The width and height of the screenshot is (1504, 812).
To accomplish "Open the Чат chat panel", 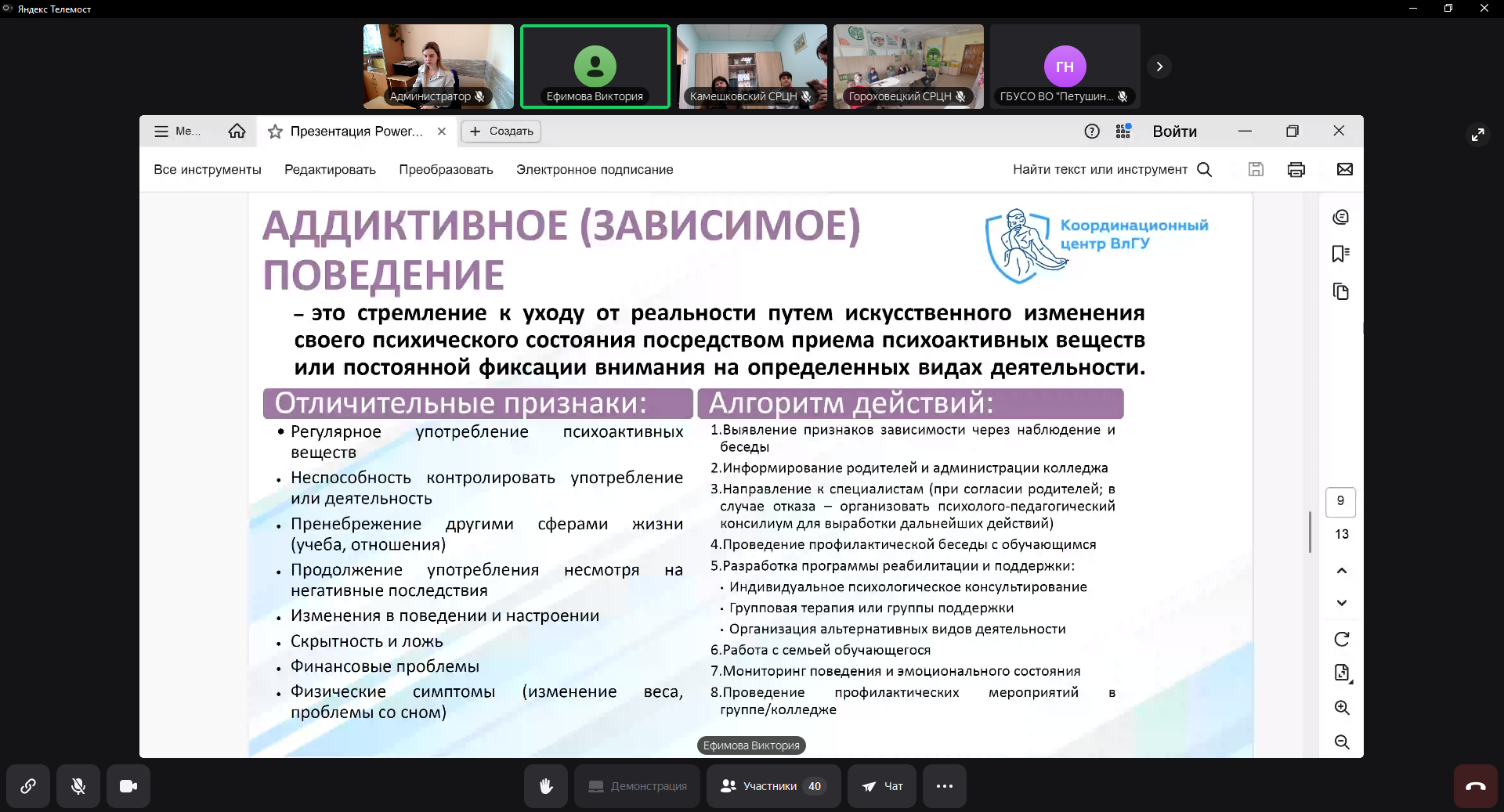I will 883,786.
